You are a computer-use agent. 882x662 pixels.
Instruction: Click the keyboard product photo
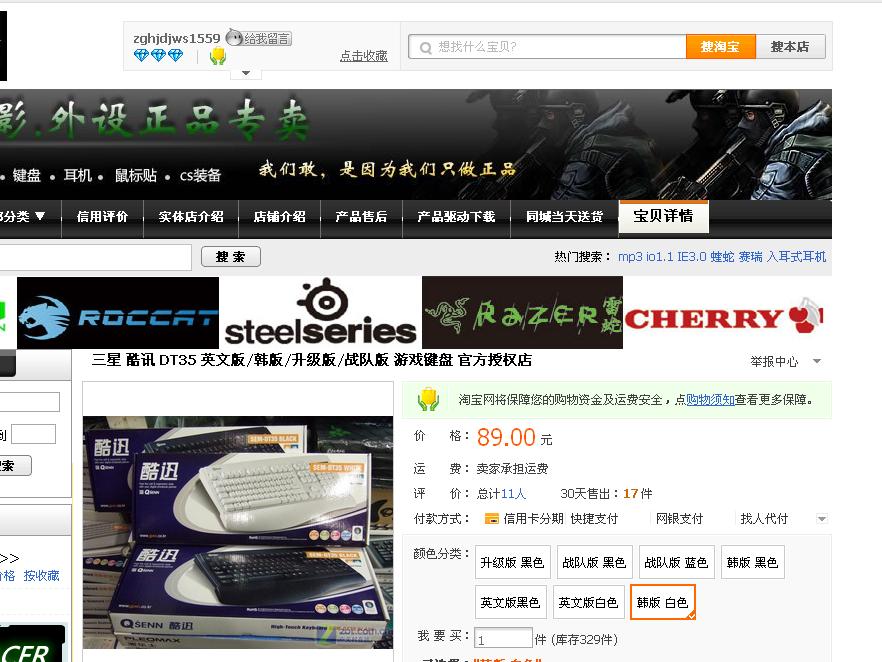pos(238,532)
